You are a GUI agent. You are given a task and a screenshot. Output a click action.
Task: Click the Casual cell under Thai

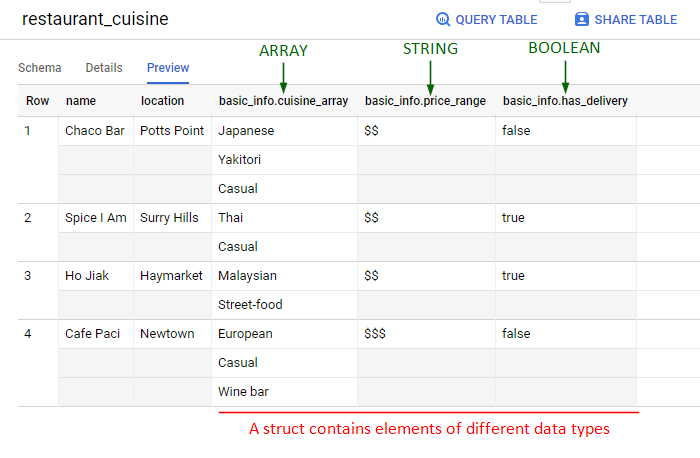[x=284, y=247]
